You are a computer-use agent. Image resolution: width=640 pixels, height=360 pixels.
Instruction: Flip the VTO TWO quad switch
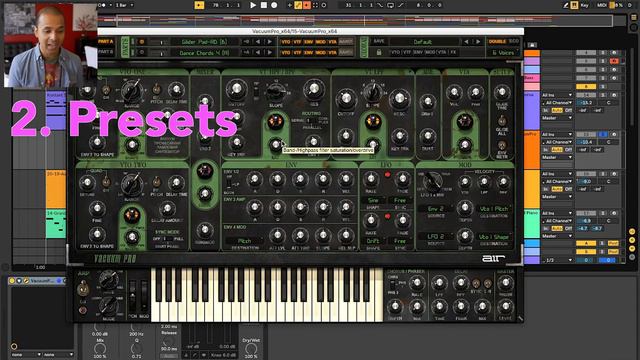(x=106, y=182)
